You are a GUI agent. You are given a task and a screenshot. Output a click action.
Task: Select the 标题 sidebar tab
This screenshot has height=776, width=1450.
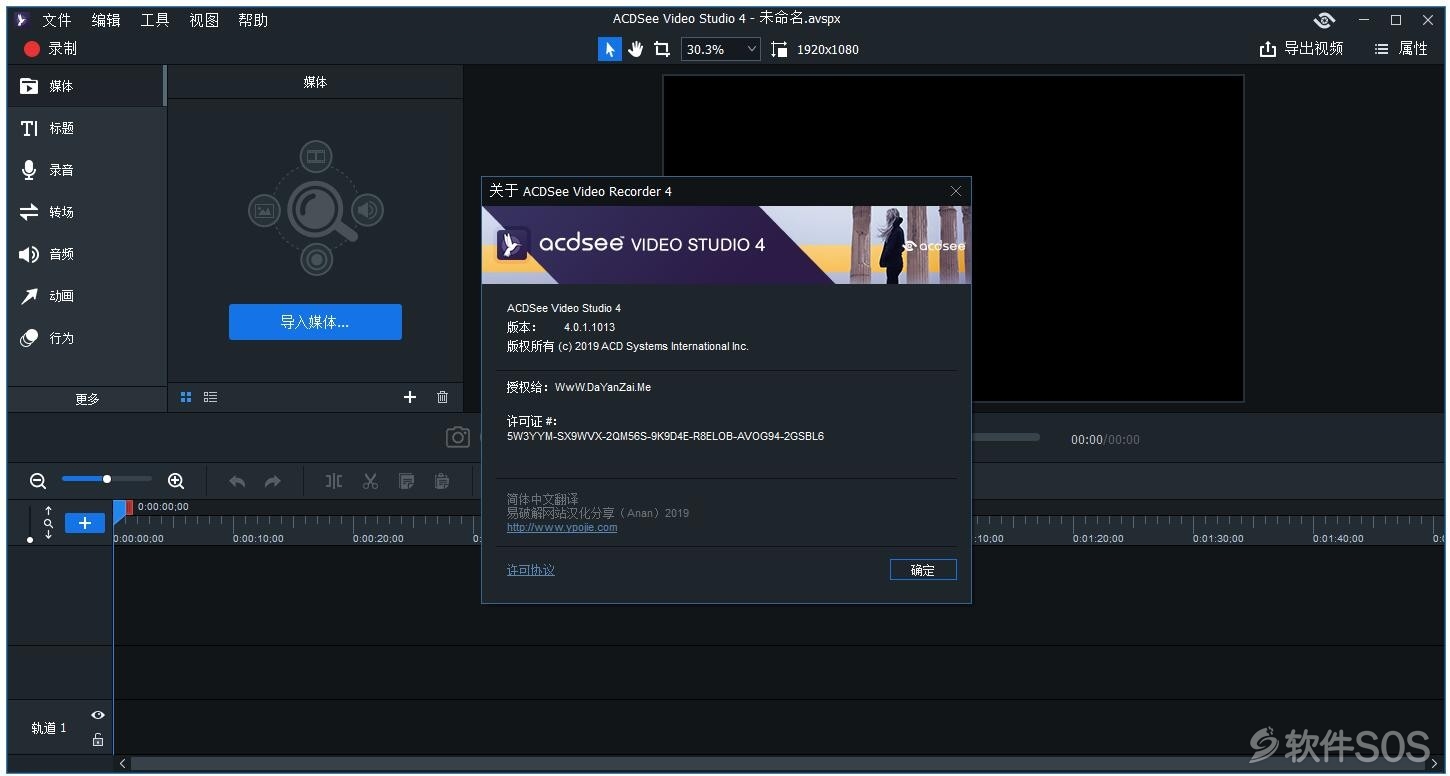pos(86,128)
